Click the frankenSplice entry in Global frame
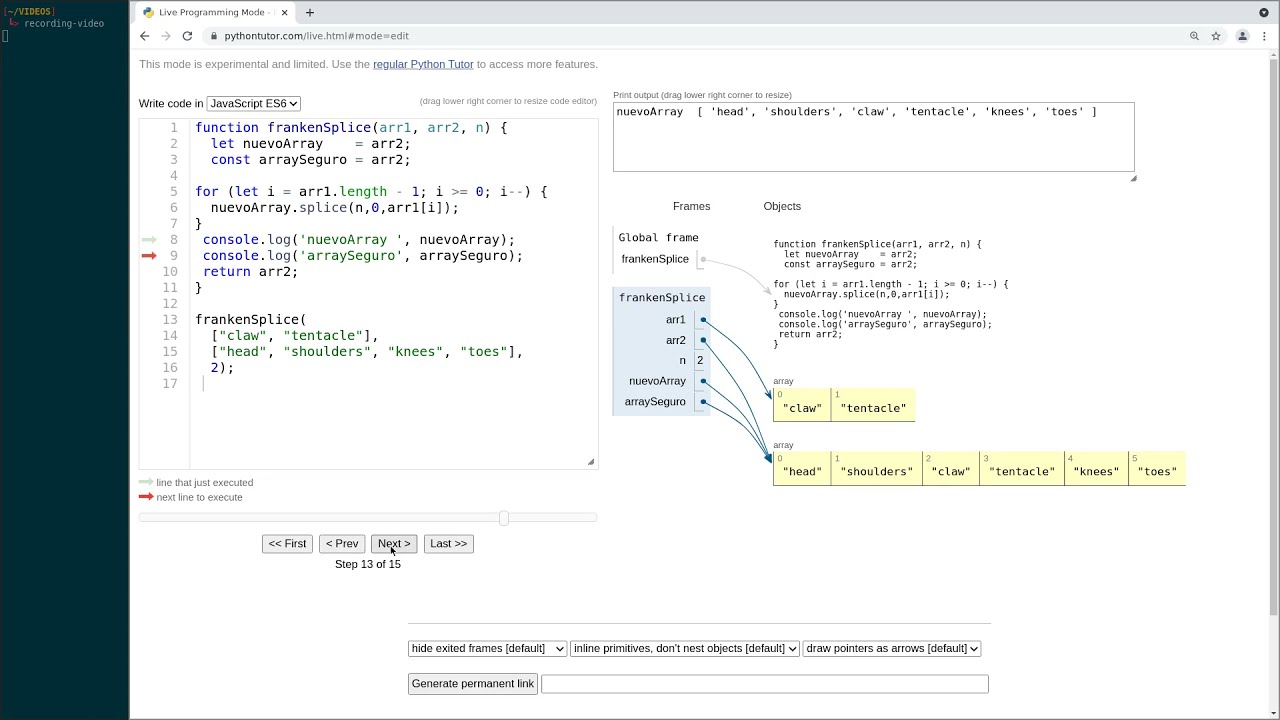 point(655,259)
